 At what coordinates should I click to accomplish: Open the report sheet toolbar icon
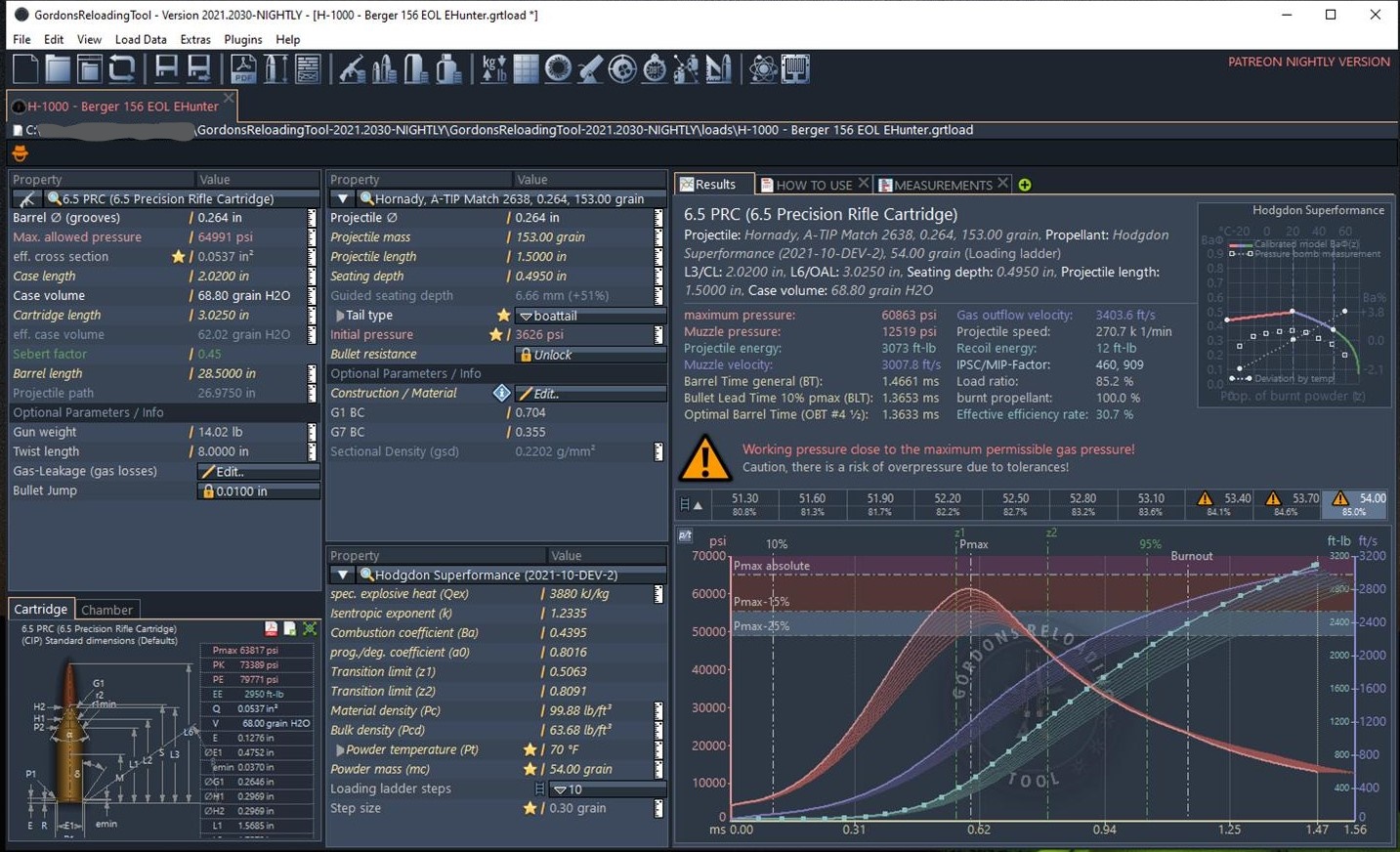coord(307,68)
